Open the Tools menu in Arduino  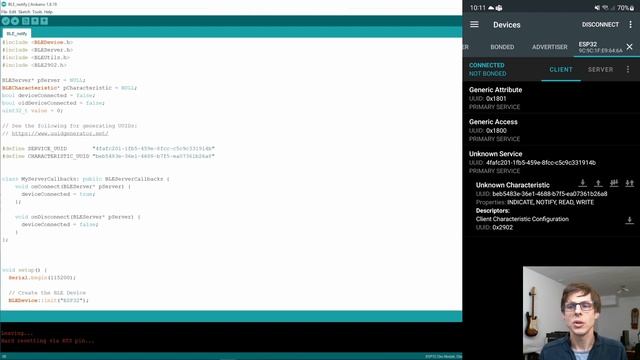(x=37, y=12)
